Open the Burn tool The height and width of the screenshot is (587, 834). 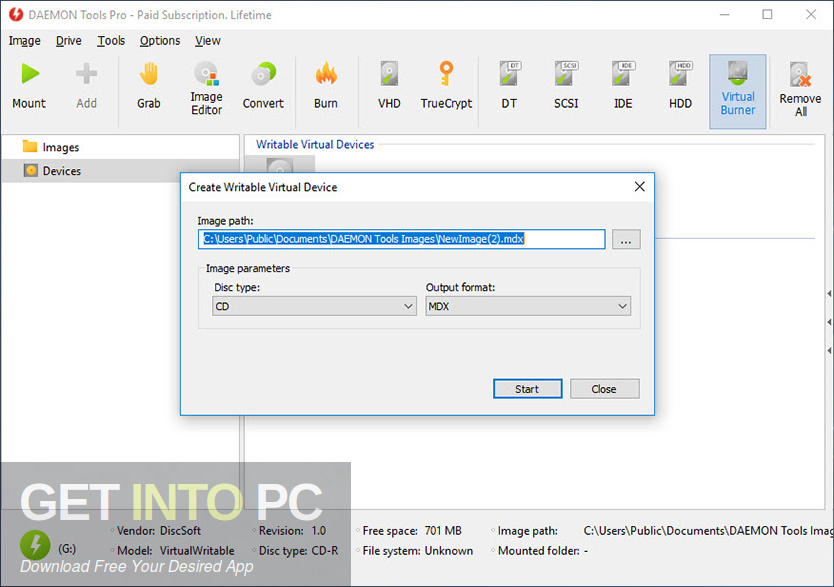326,87
